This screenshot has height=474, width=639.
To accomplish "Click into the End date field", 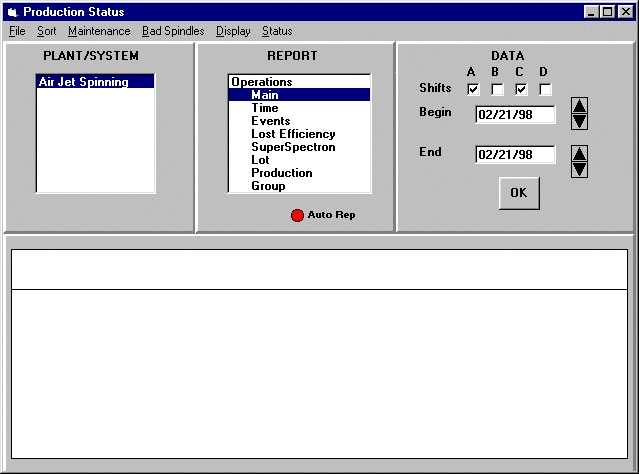I will click(x=515, y=154).
